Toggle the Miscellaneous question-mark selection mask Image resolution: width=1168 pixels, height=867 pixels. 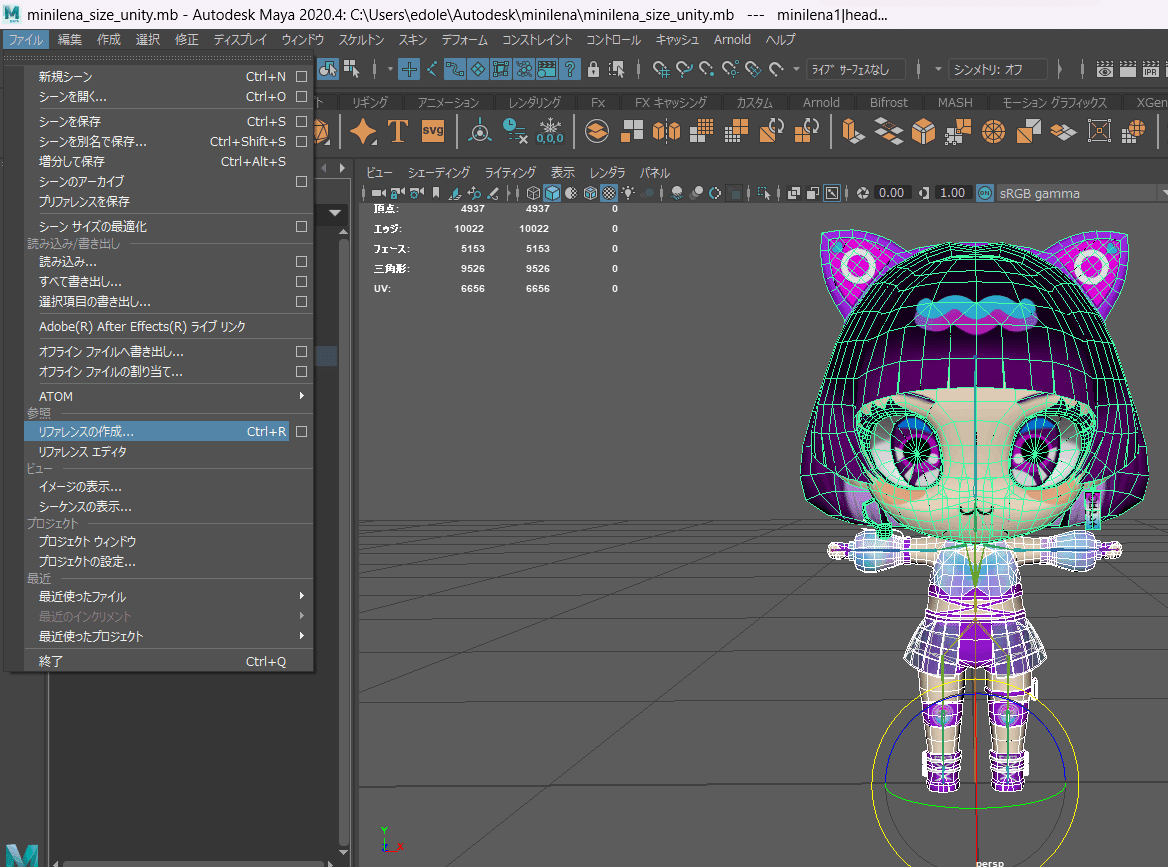[x=570, y=69]
